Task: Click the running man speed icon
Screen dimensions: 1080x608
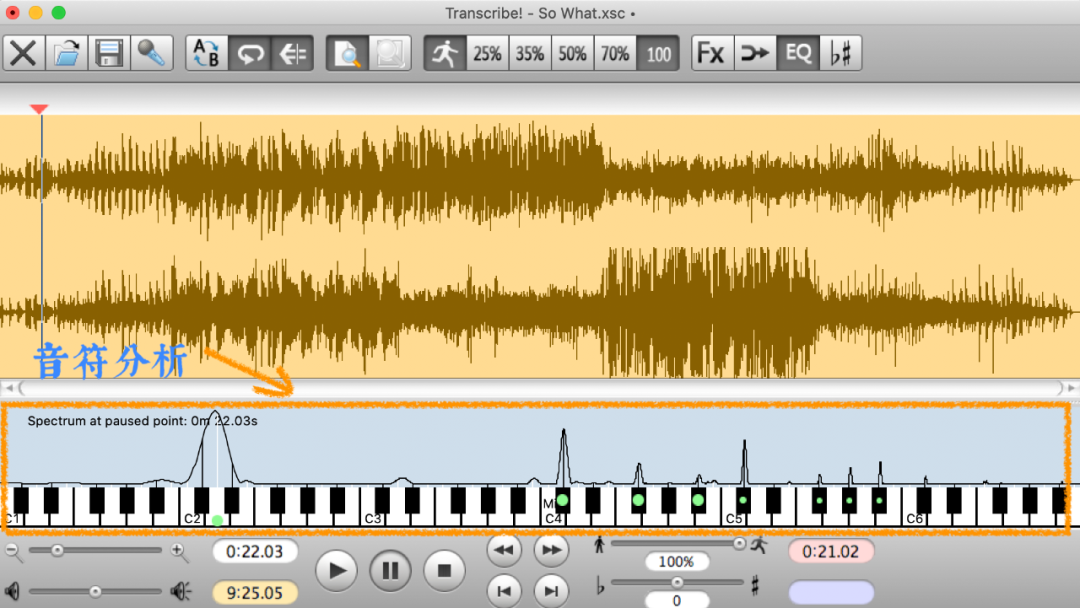Action: (x=445, y=53)
